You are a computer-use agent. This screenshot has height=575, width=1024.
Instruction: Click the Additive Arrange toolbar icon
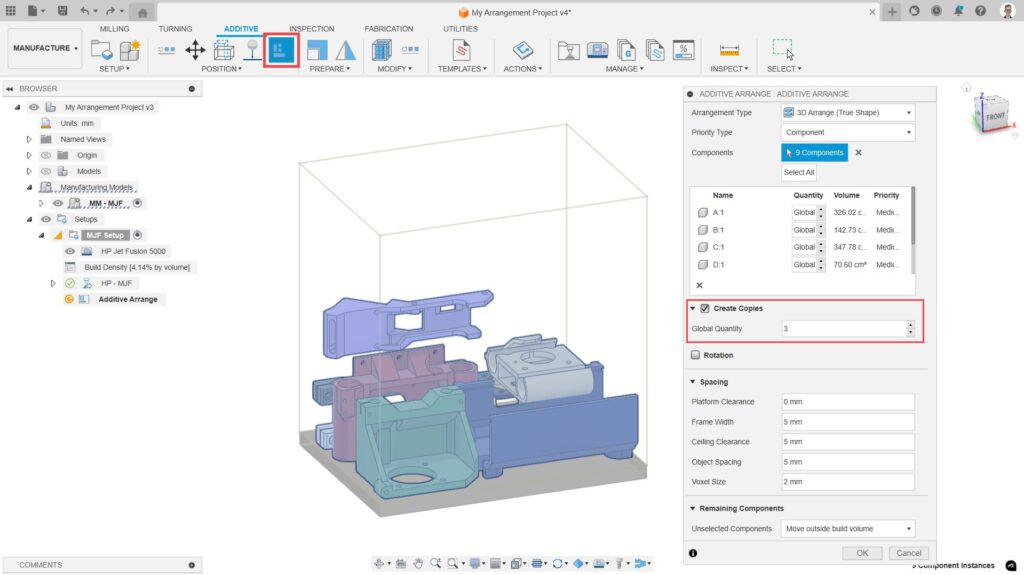[280, 49]
